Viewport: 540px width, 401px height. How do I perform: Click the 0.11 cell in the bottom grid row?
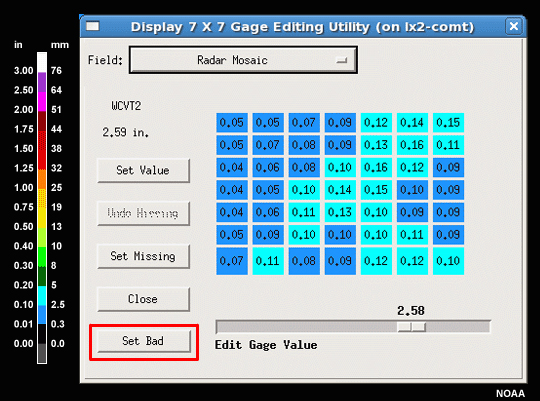pyautogui.click(x=268, y=261)
